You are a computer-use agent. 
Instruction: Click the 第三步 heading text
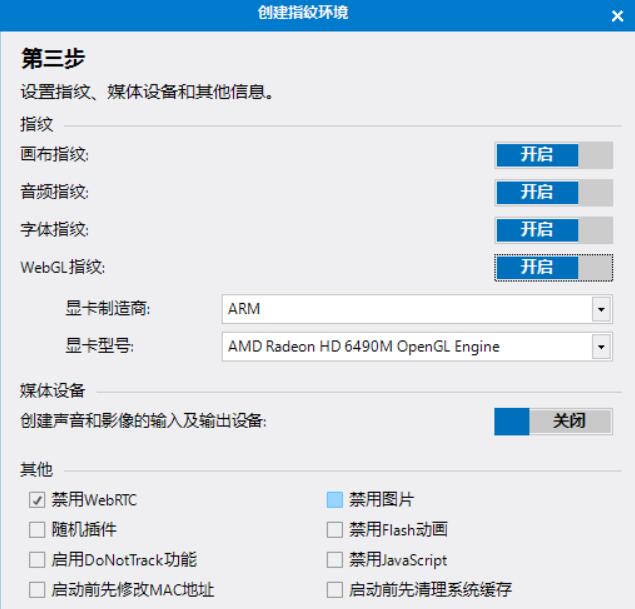(53, 58)
